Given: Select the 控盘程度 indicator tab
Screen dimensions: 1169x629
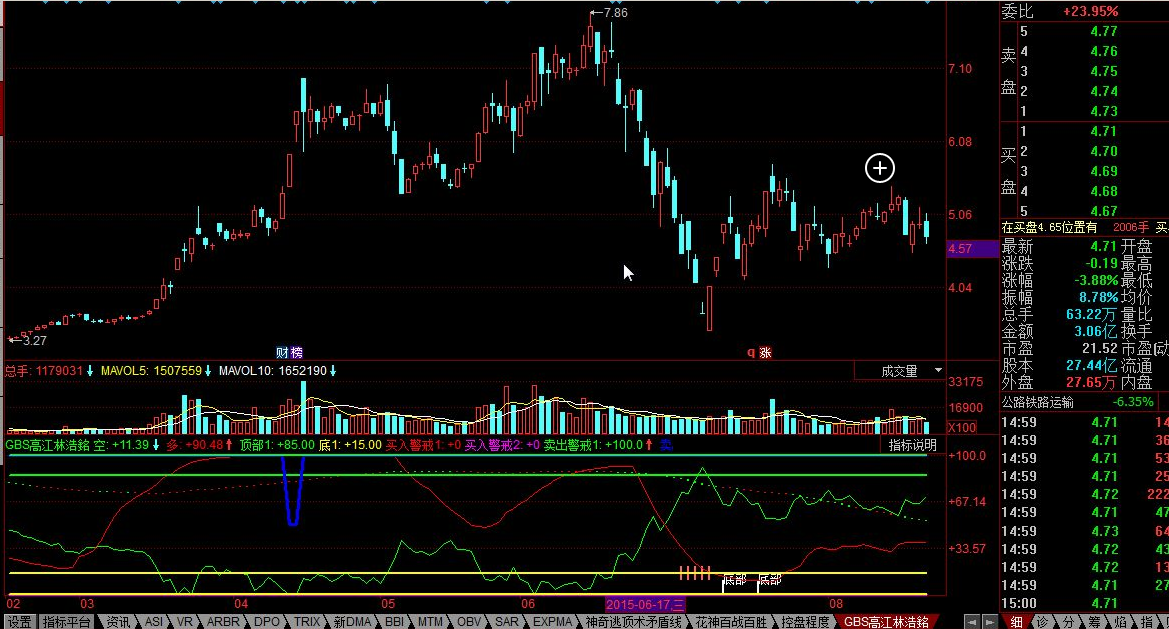Looking at the screenshot, I should tap(805, 622).
